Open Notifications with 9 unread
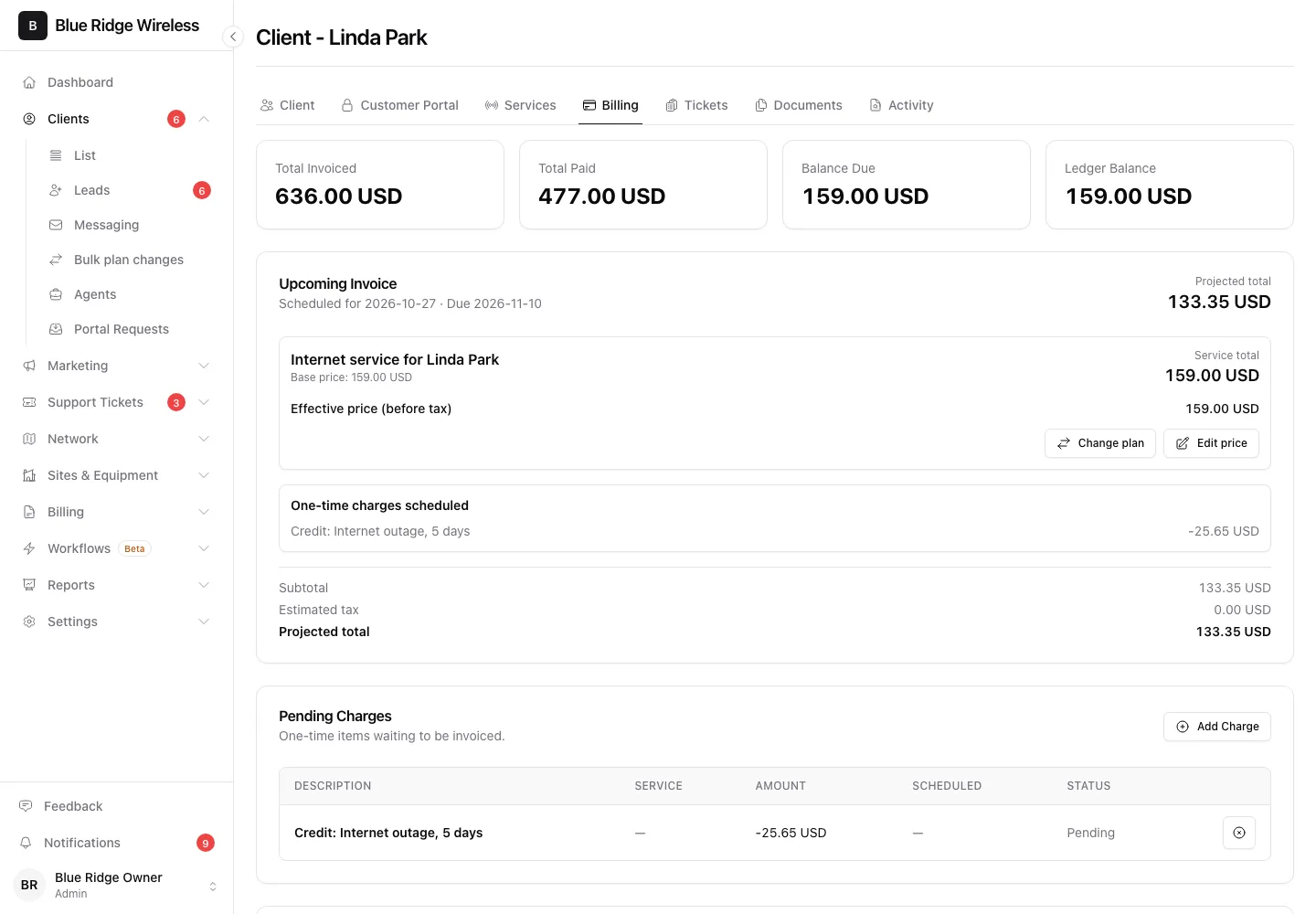The image size is (1316, 914). coord(117,843)
